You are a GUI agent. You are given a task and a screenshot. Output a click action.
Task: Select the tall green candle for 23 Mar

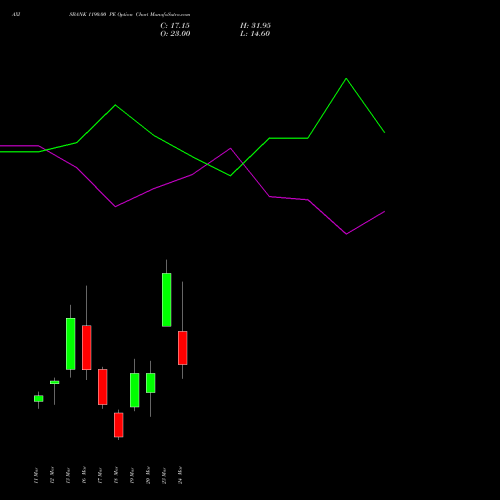(167, 300)
